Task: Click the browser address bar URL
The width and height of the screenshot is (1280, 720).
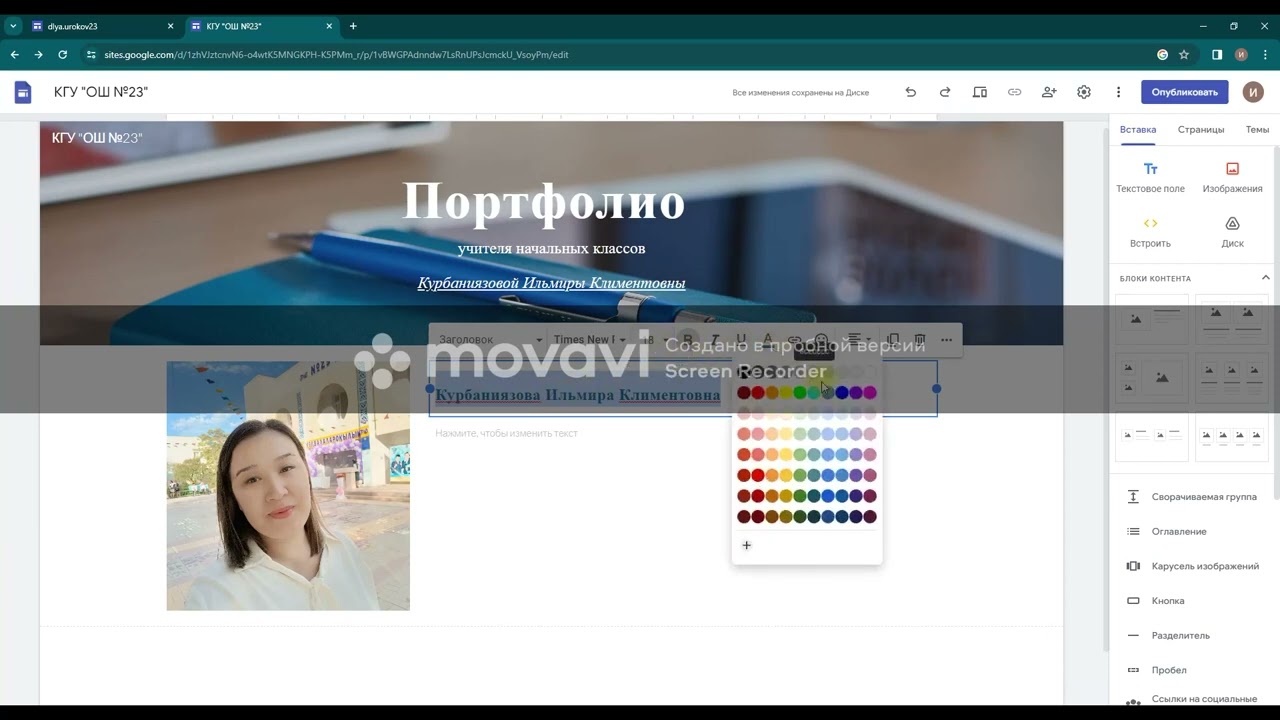Action: pyautogui.click(x=336, y=55)
